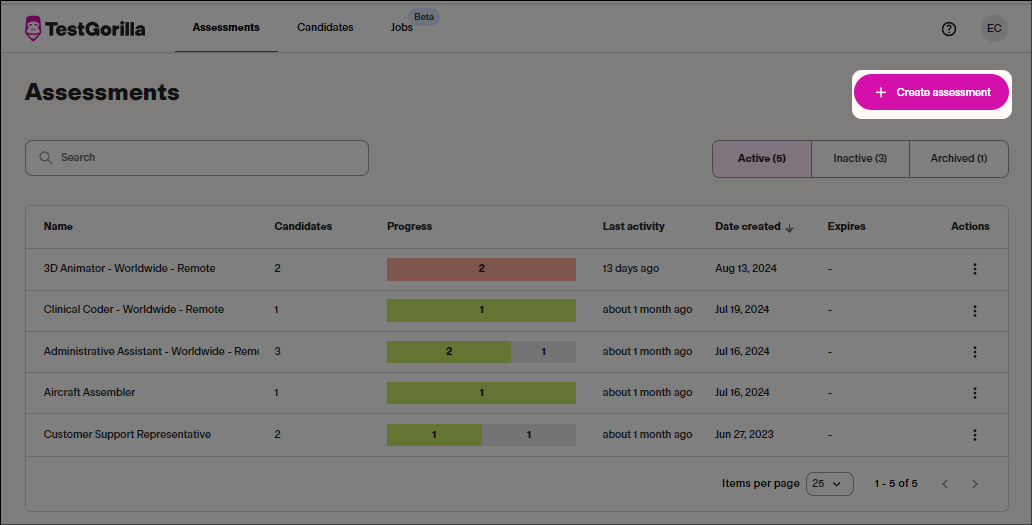Sort by the Name column header
Image resolution: width=1032 pixels, height=525 pixels.
[58, 226]
